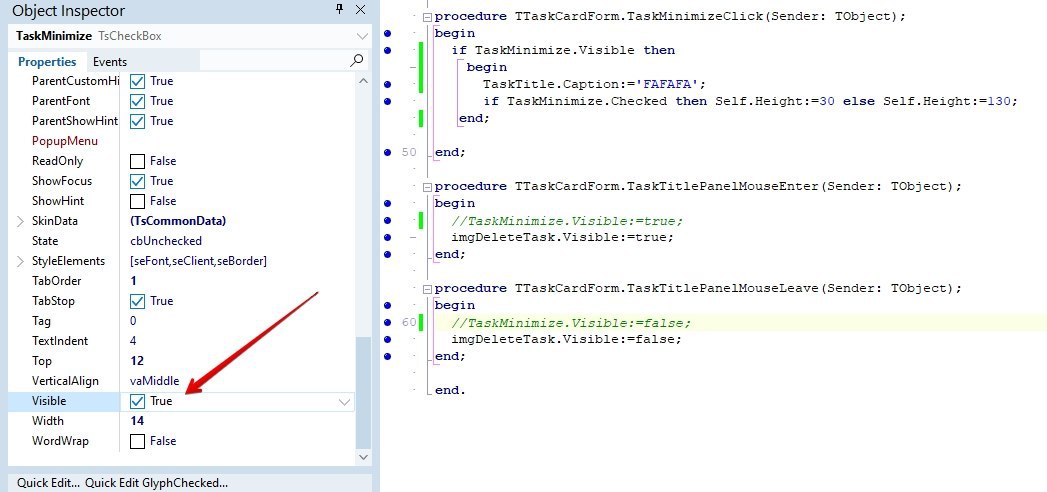Click gutter dot beside imgDeleteTask.Visible:=true line
The image size is (1047, 492).
tap(387, 237)
